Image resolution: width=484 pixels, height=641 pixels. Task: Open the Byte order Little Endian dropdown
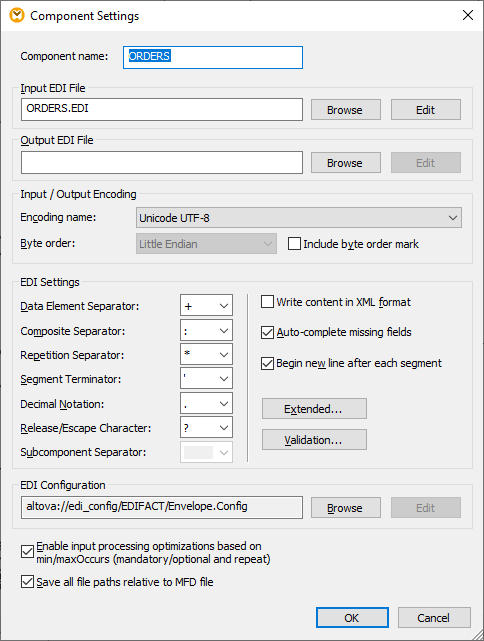coord(206,244)
